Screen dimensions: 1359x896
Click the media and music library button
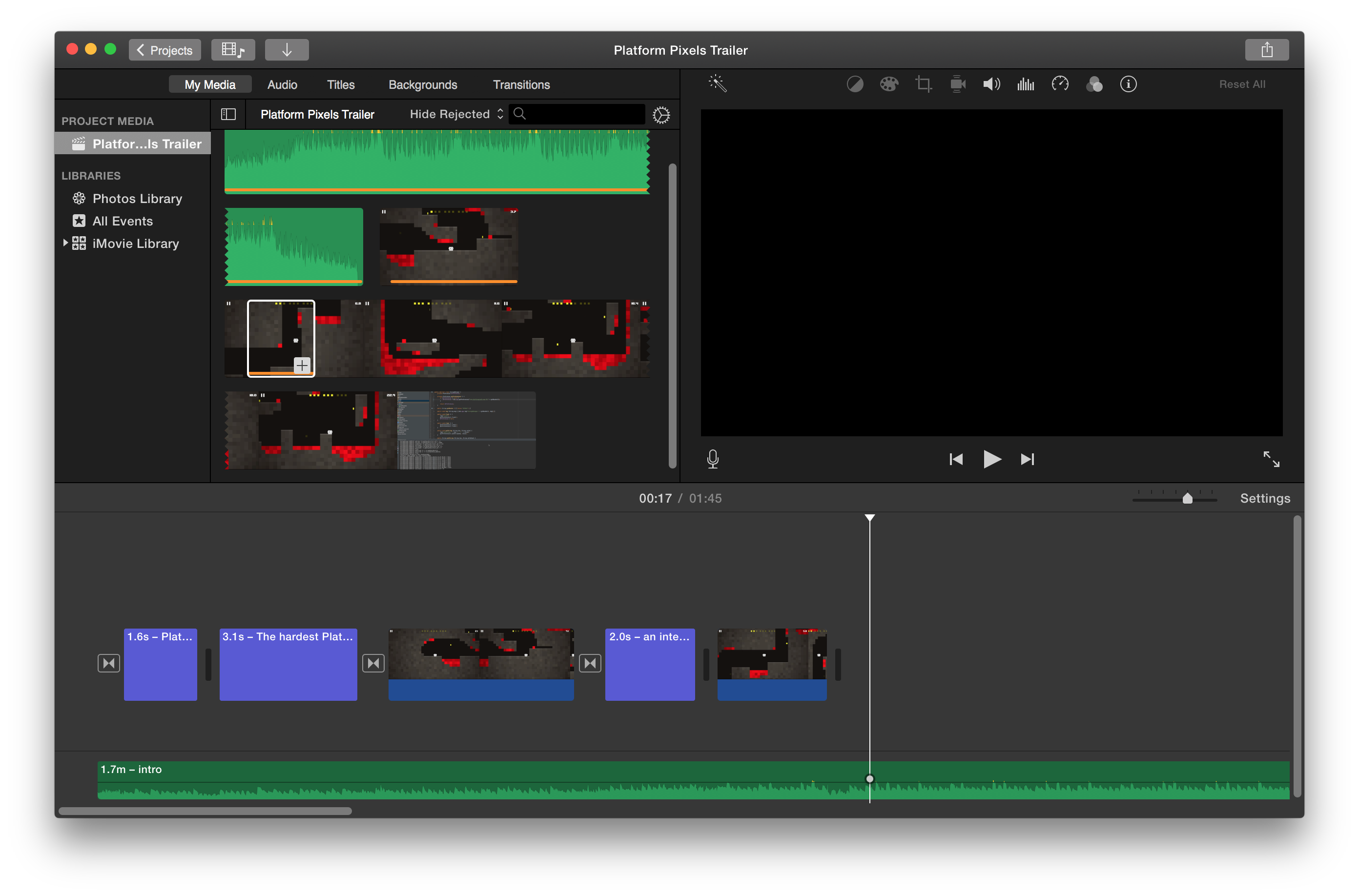(x=233, y=50)
